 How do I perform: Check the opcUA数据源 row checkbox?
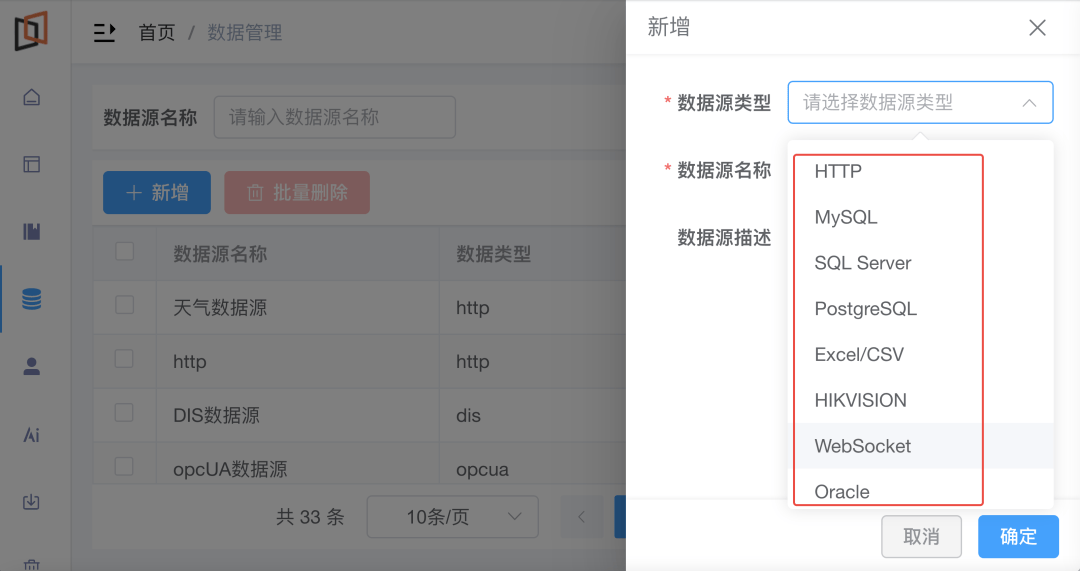(125, 466)
